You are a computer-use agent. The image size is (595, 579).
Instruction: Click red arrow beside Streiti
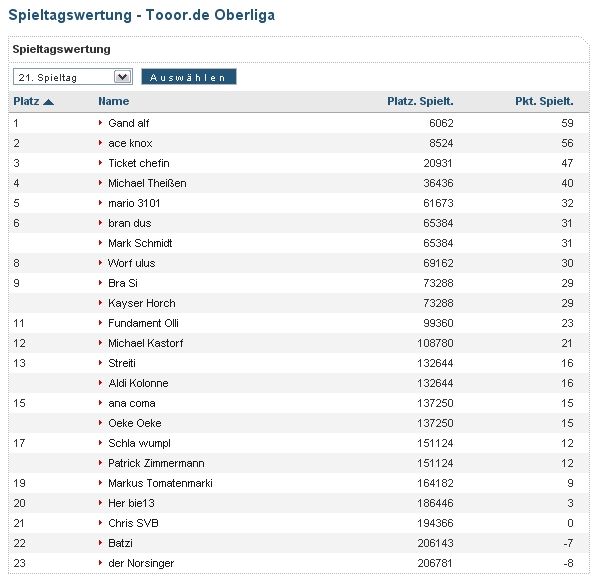[100, 363]
